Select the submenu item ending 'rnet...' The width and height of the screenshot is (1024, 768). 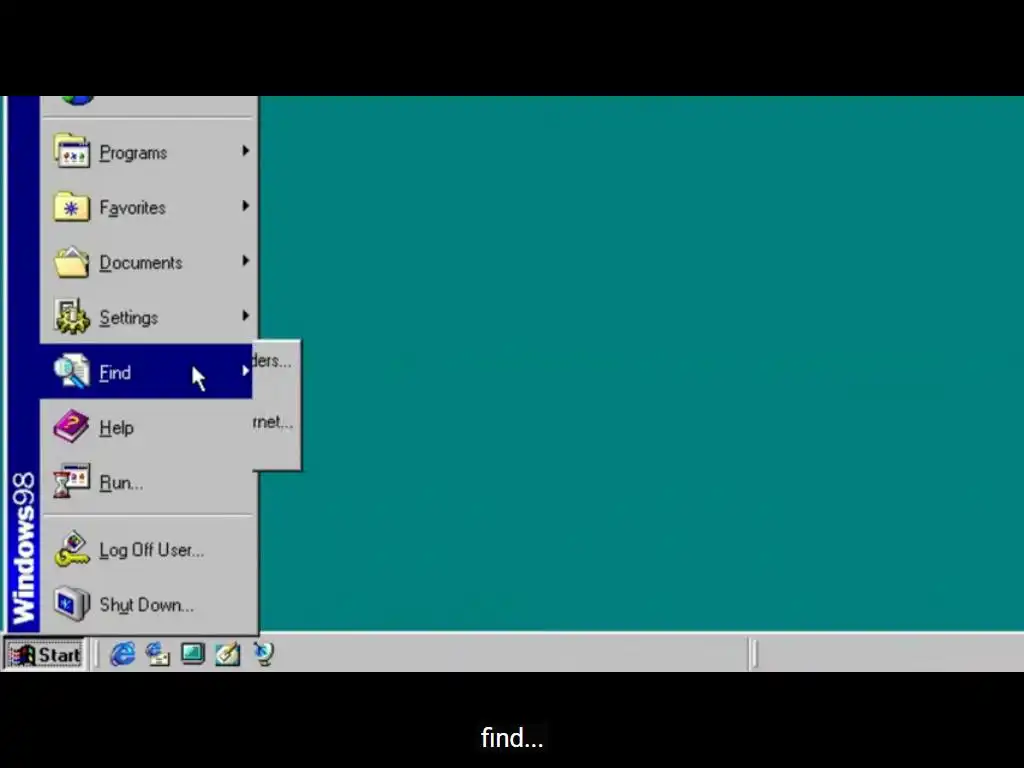click(x=273, y=423)
